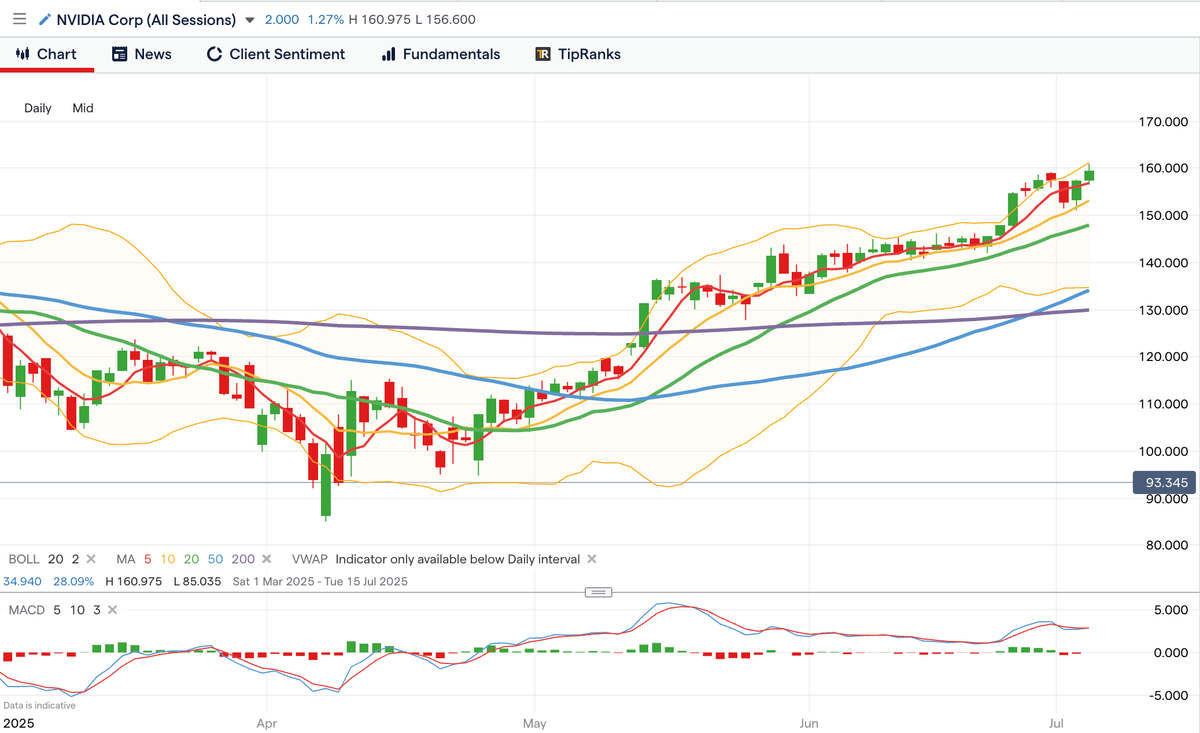Select the blue MA 50 period label
This screenshot has height=733, width=1200.
pyautogui.click(x=214, y=559)
